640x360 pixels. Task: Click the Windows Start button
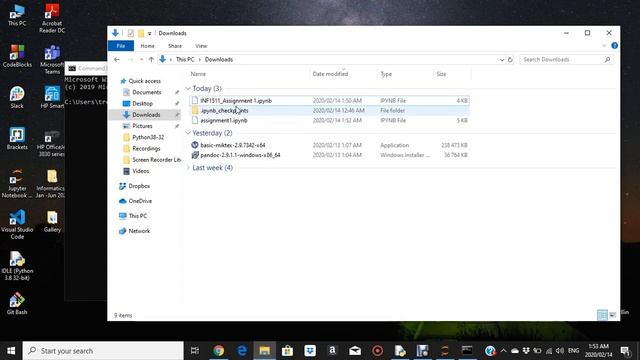(x=11, y=351)
